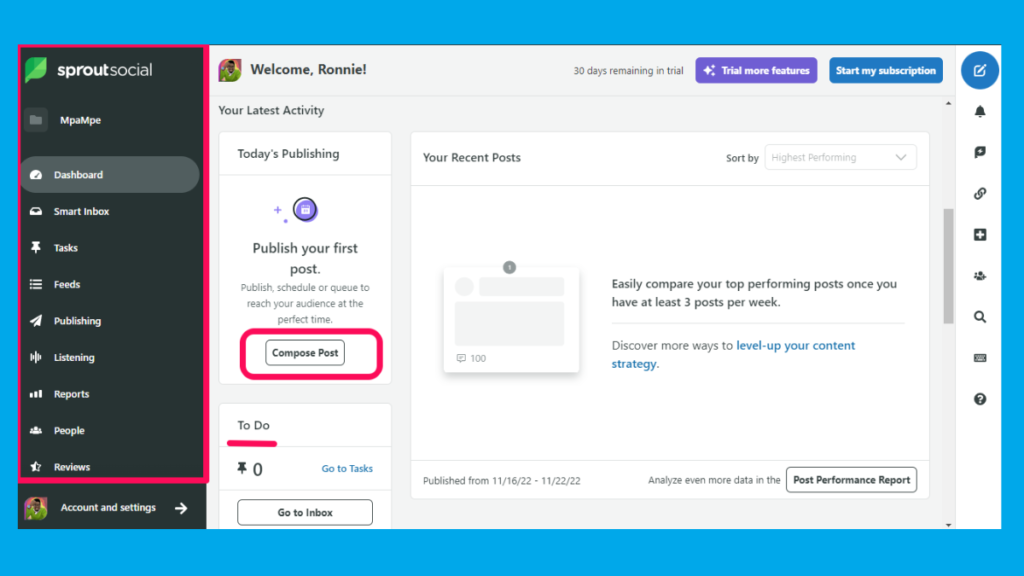Click the Listening sound wave icon

pos(36,357)
